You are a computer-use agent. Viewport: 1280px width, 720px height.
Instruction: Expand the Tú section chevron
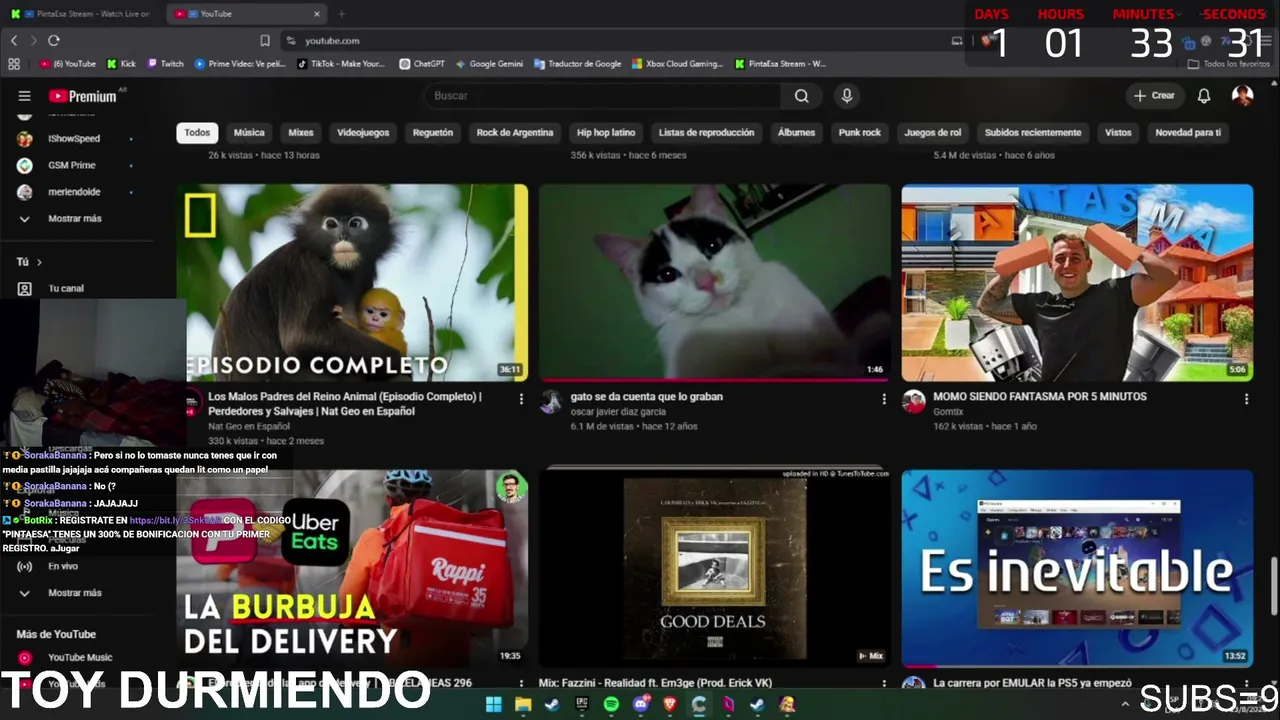pyautogui.click(x=39, y=262)
